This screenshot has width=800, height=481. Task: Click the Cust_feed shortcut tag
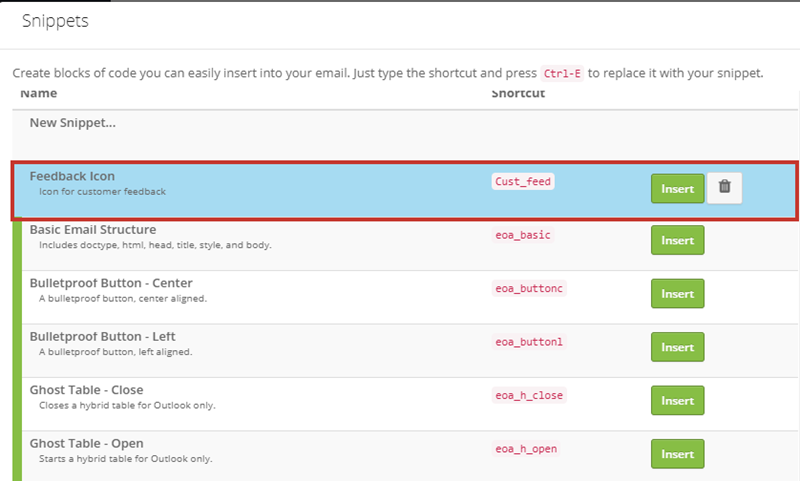(x=523, y=182)
